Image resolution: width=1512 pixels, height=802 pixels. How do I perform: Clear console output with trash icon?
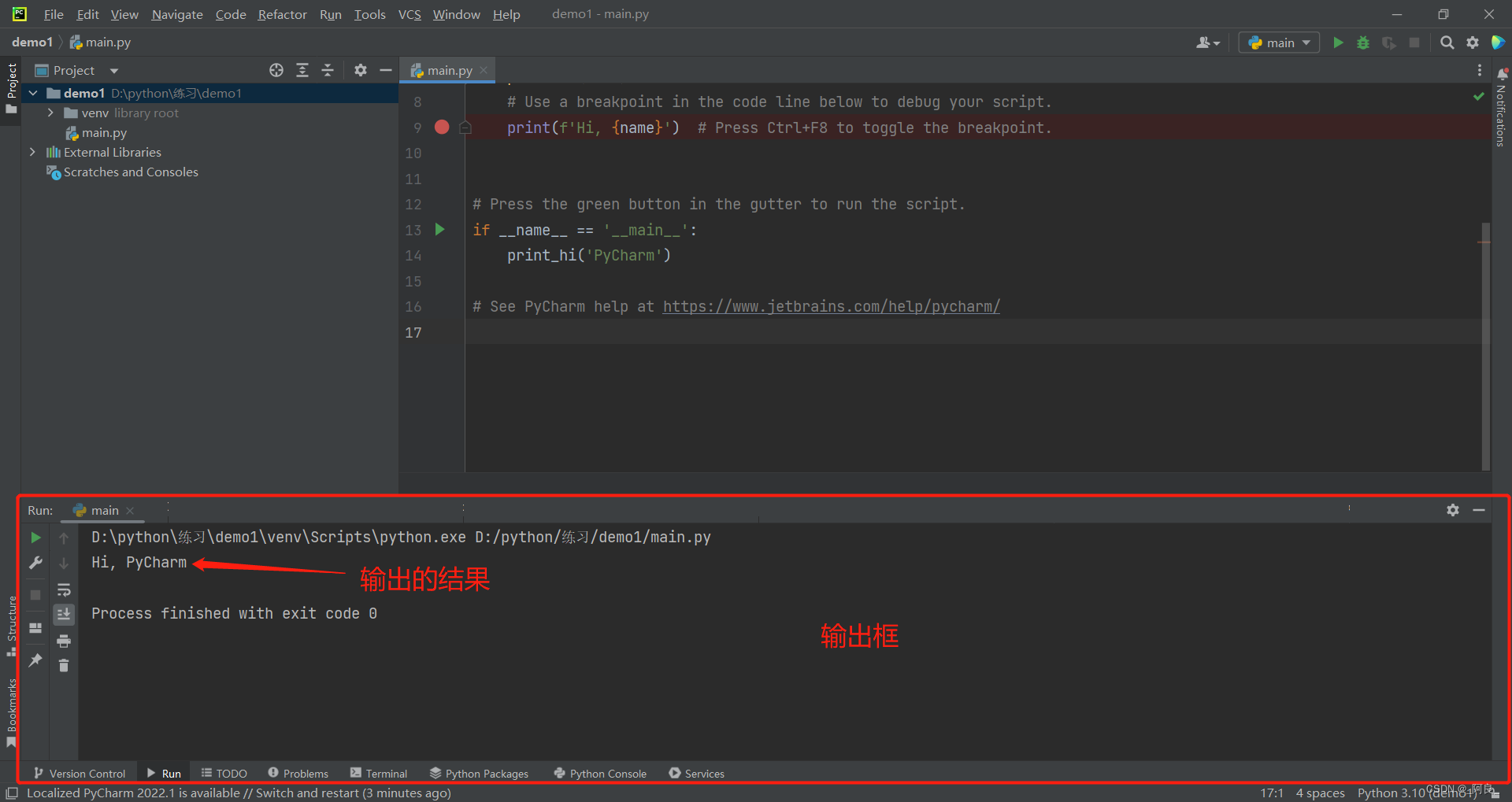(64, 665)
